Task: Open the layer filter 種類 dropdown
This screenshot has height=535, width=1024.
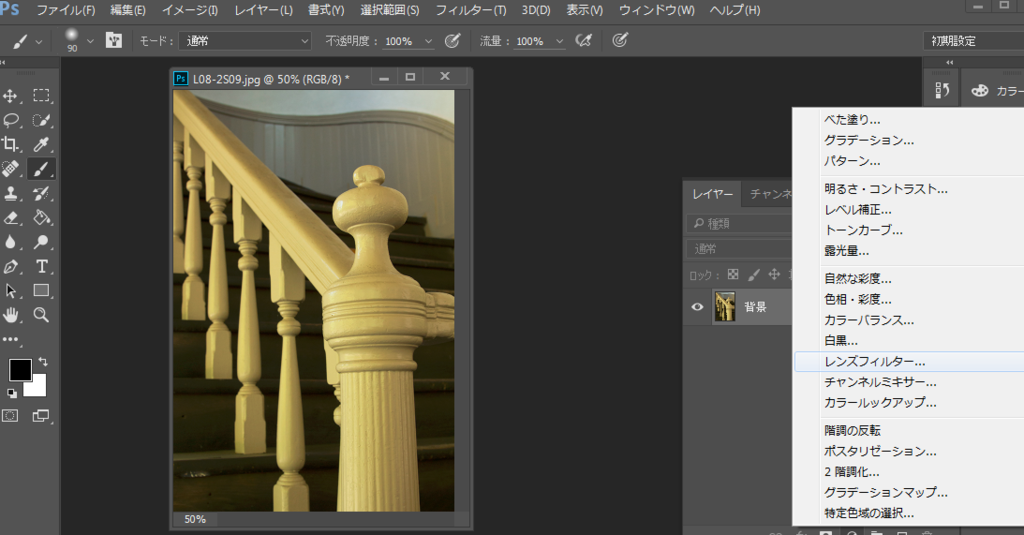Action: pos(739,223)
